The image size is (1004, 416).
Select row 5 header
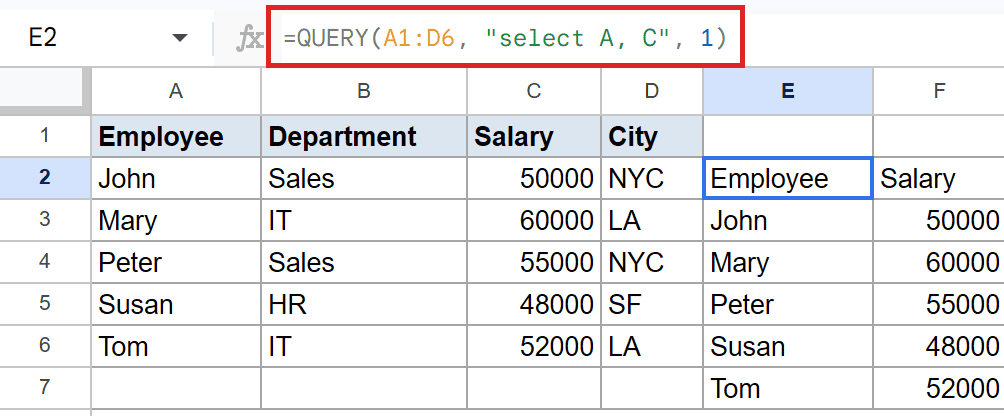pyautogui.click(x=45, y=303)
